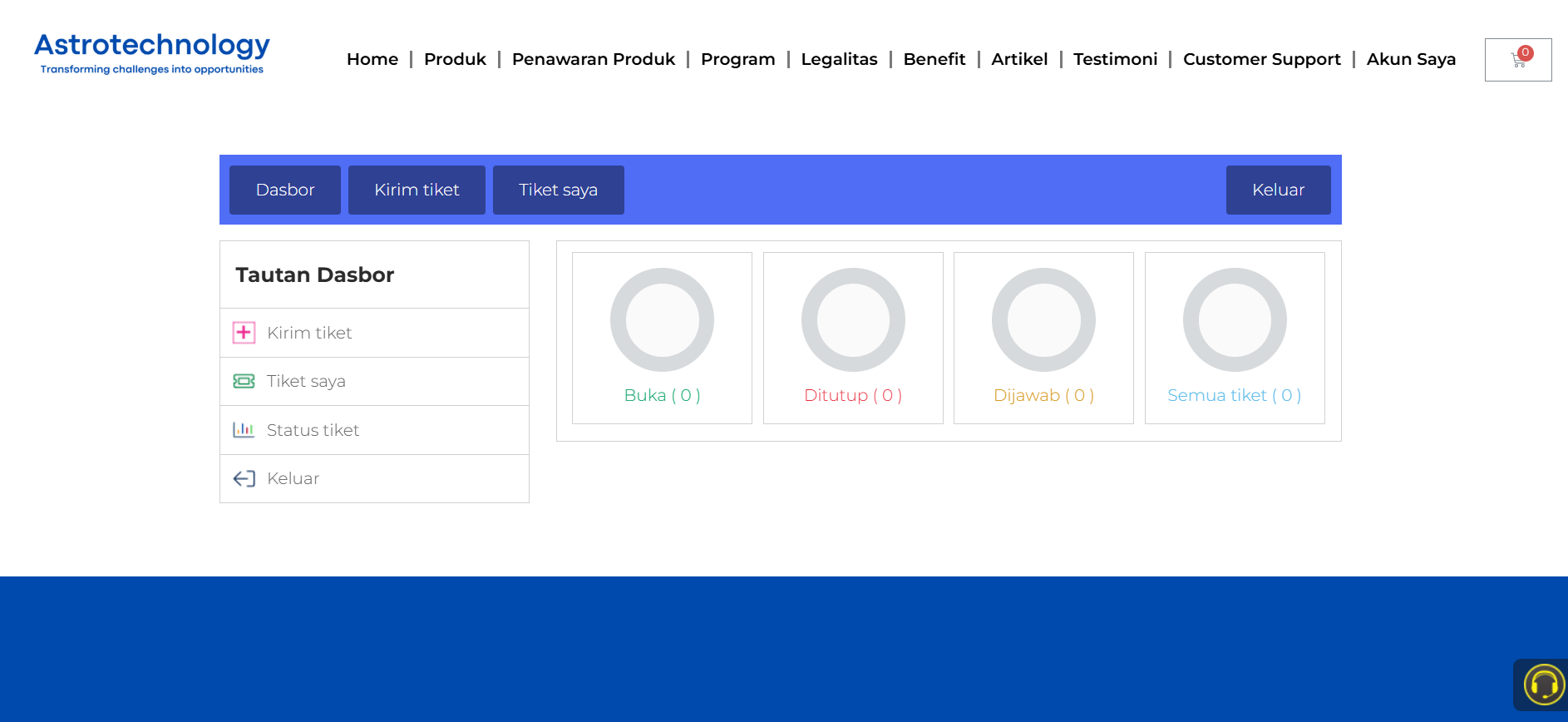Click the logout arrow icon in sidebar
The width and height of the screenshot is (1568, 722).
point(244,478)
